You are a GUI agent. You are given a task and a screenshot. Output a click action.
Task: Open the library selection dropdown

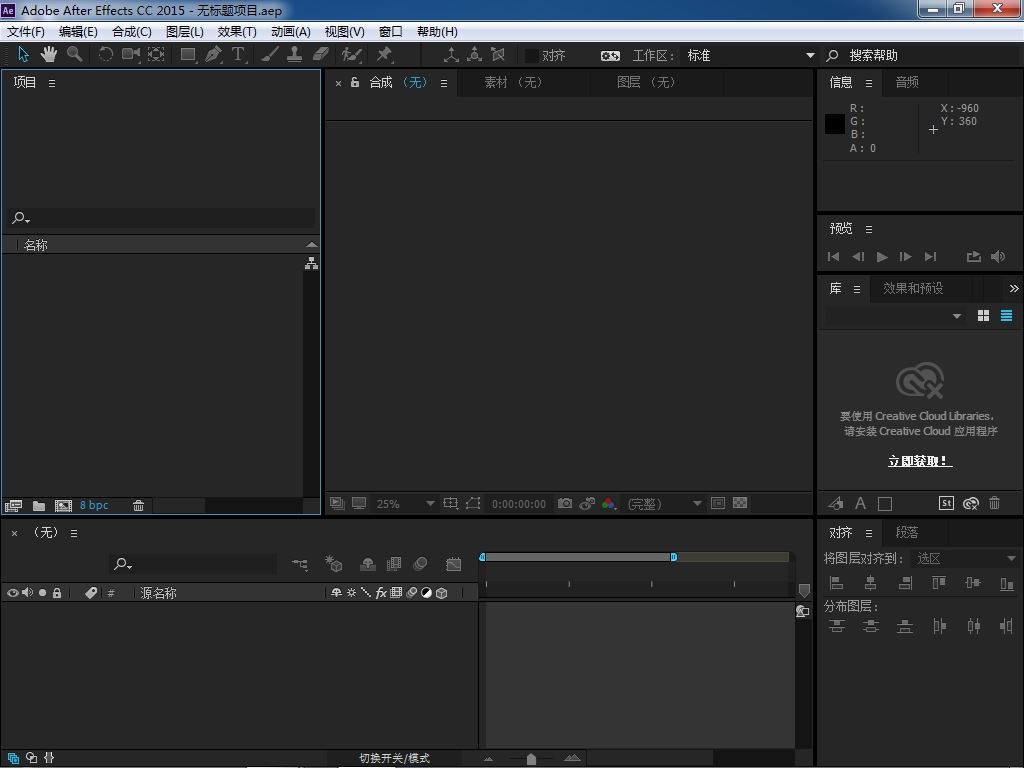click(895, 316)
